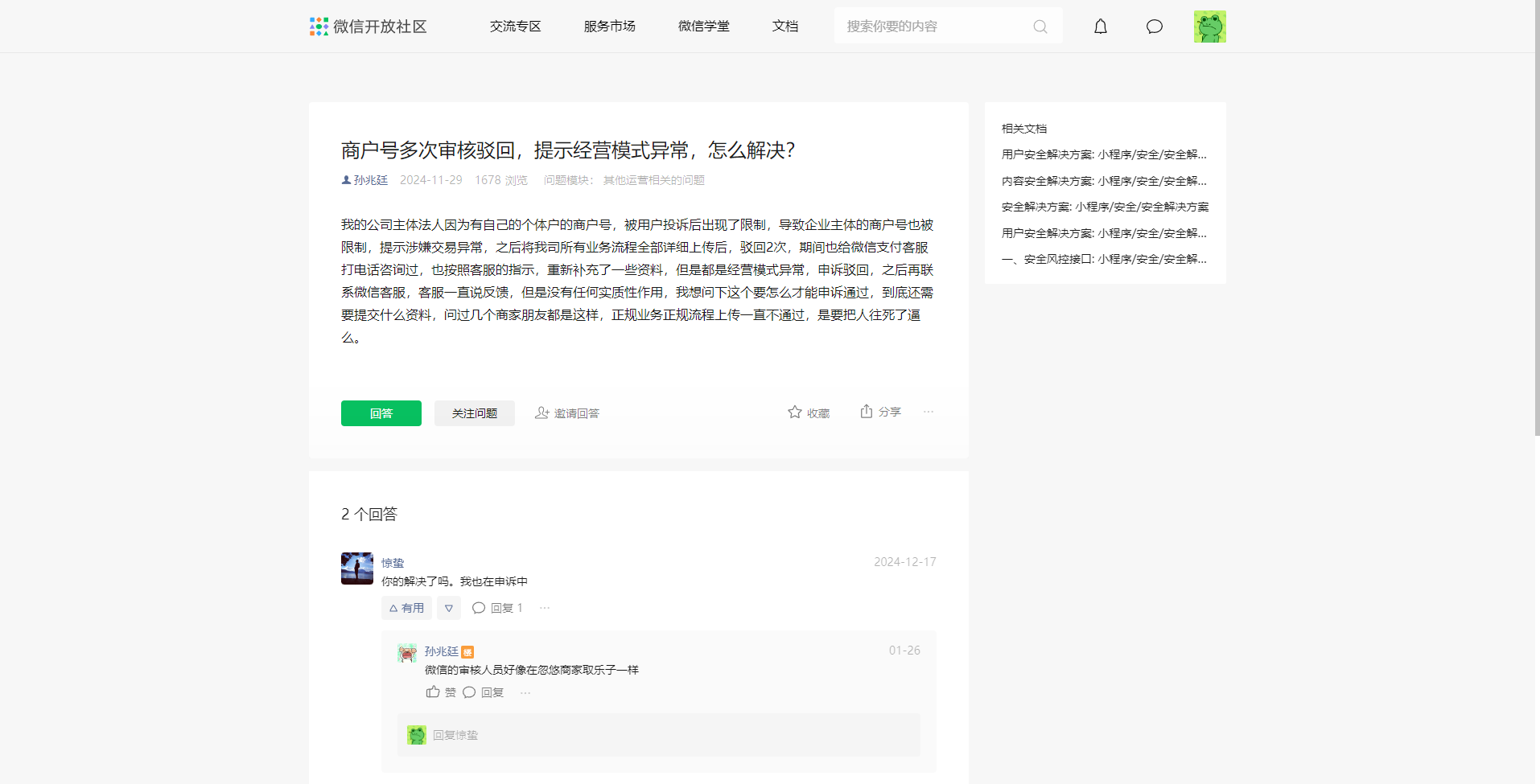Open the 文档 nav item

[x=785, y=27]
